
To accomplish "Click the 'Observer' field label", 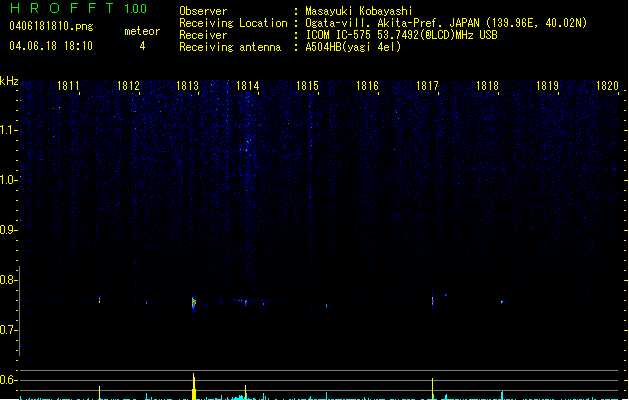I will click(203, 11).
